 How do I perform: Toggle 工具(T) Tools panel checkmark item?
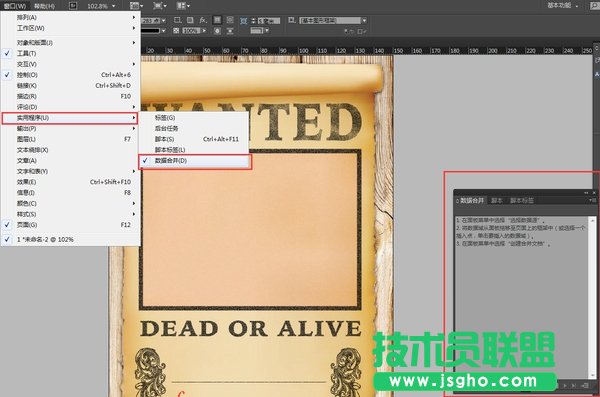(70, 53)
